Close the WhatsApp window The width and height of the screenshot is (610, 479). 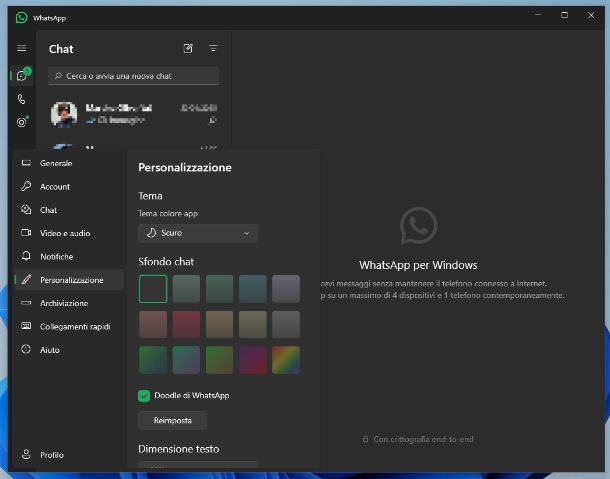point(591,15)
